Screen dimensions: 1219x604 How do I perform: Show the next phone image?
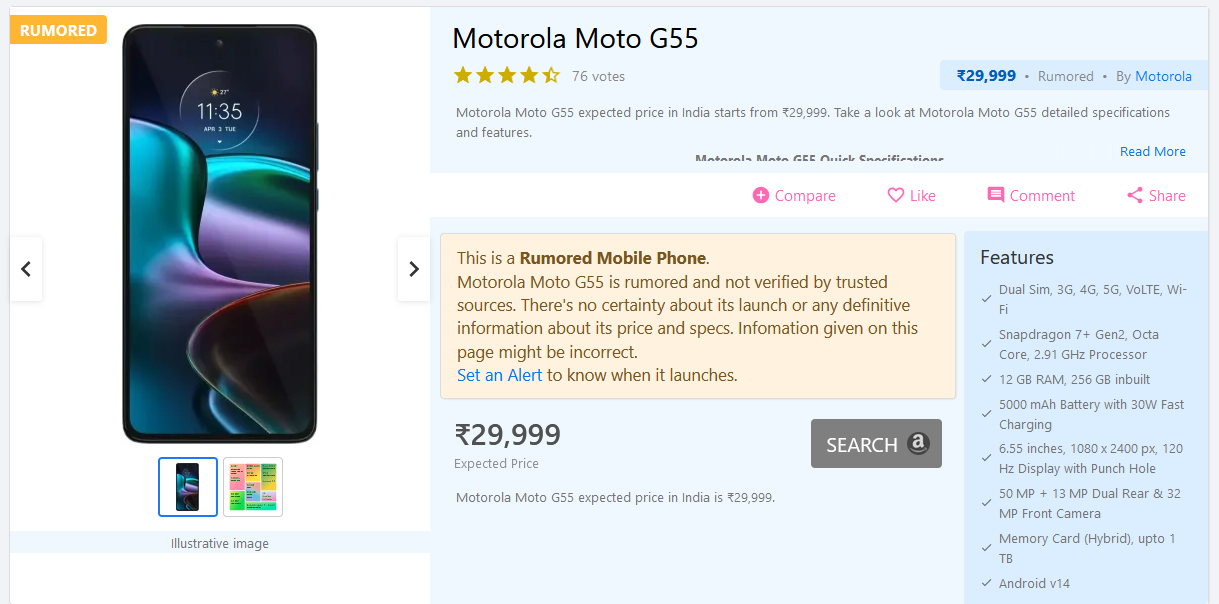point(414,269)
